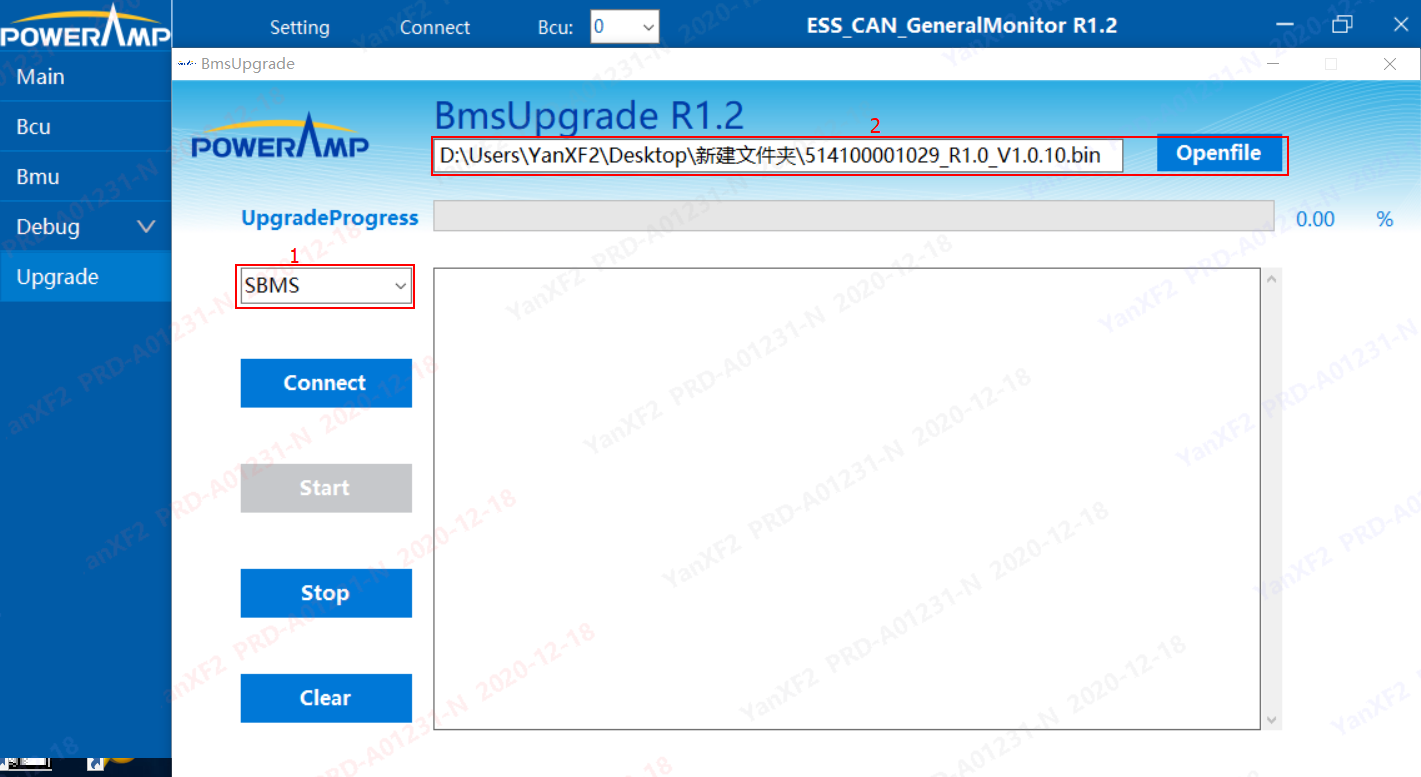Click the Openfile button
Screen dimensions: 1421x777
click(x=1219, y=153)
